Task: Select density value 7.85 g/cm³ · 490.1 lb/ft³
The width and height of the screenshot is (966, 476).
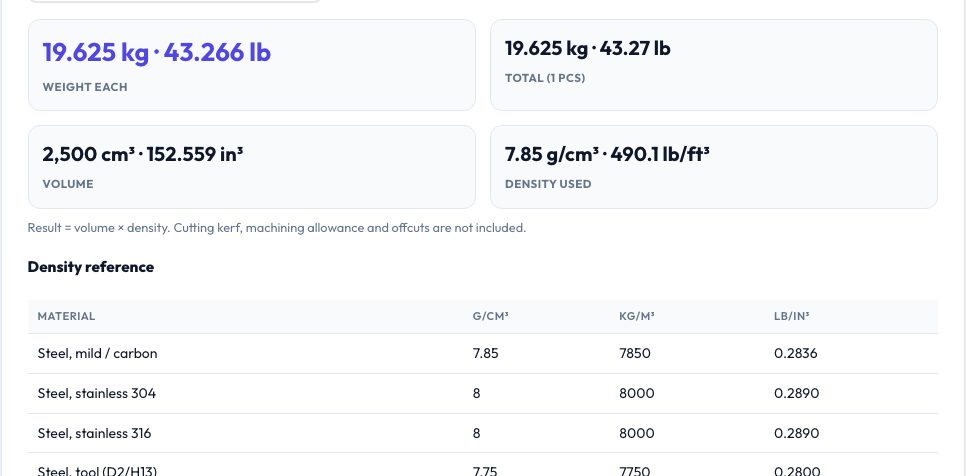Action: click(x=607, y=154)
